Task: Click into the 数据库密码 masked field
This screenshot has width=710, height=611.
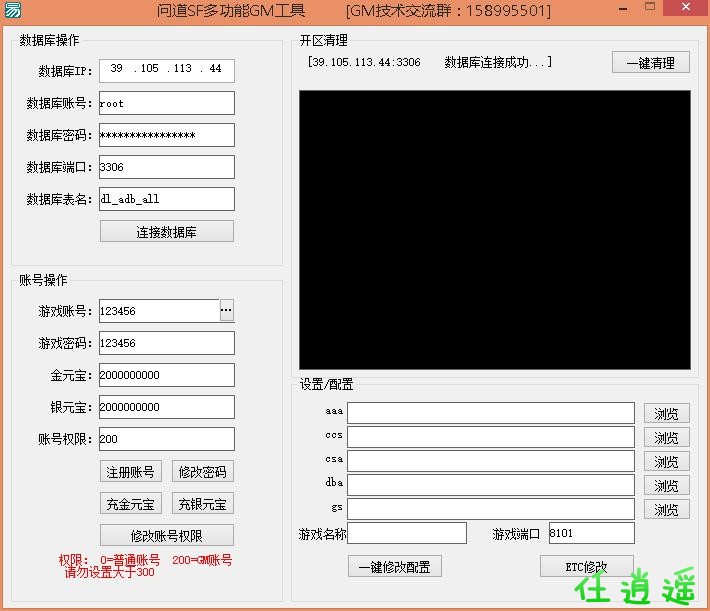Action: (x=166, y=135)
